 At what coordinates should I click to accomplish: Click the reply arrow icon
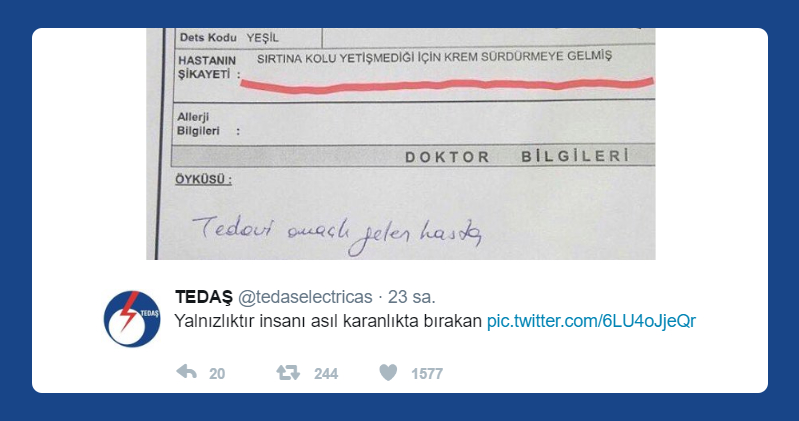(187, 373)
